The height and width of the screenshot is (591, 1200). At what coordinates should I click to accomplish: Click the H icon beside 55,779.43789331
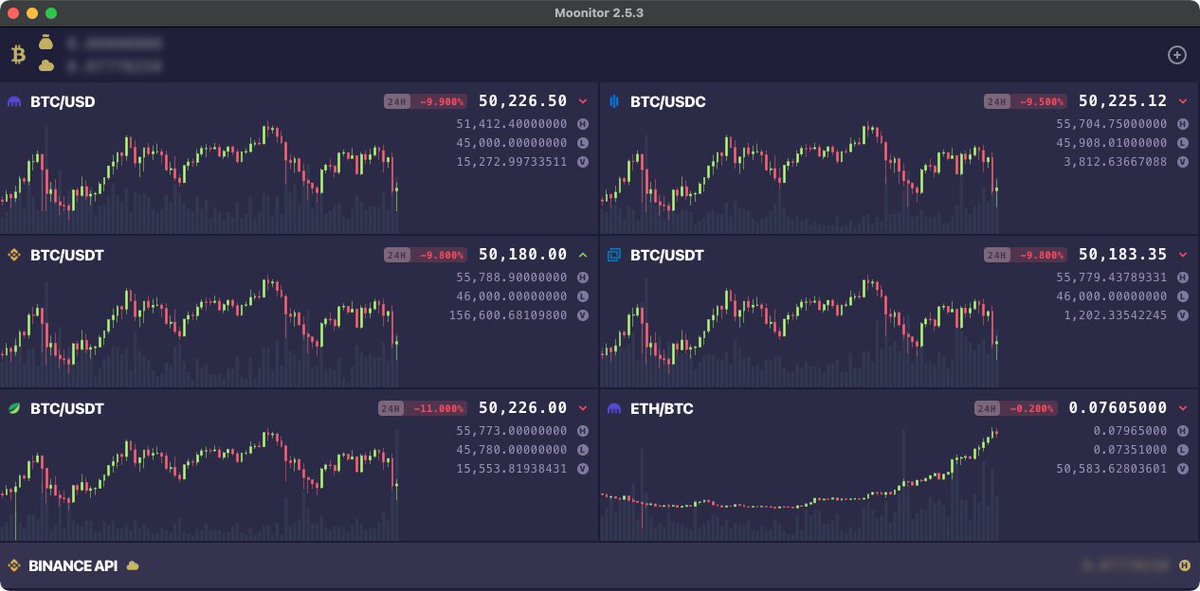click(x=1183, y=277)
